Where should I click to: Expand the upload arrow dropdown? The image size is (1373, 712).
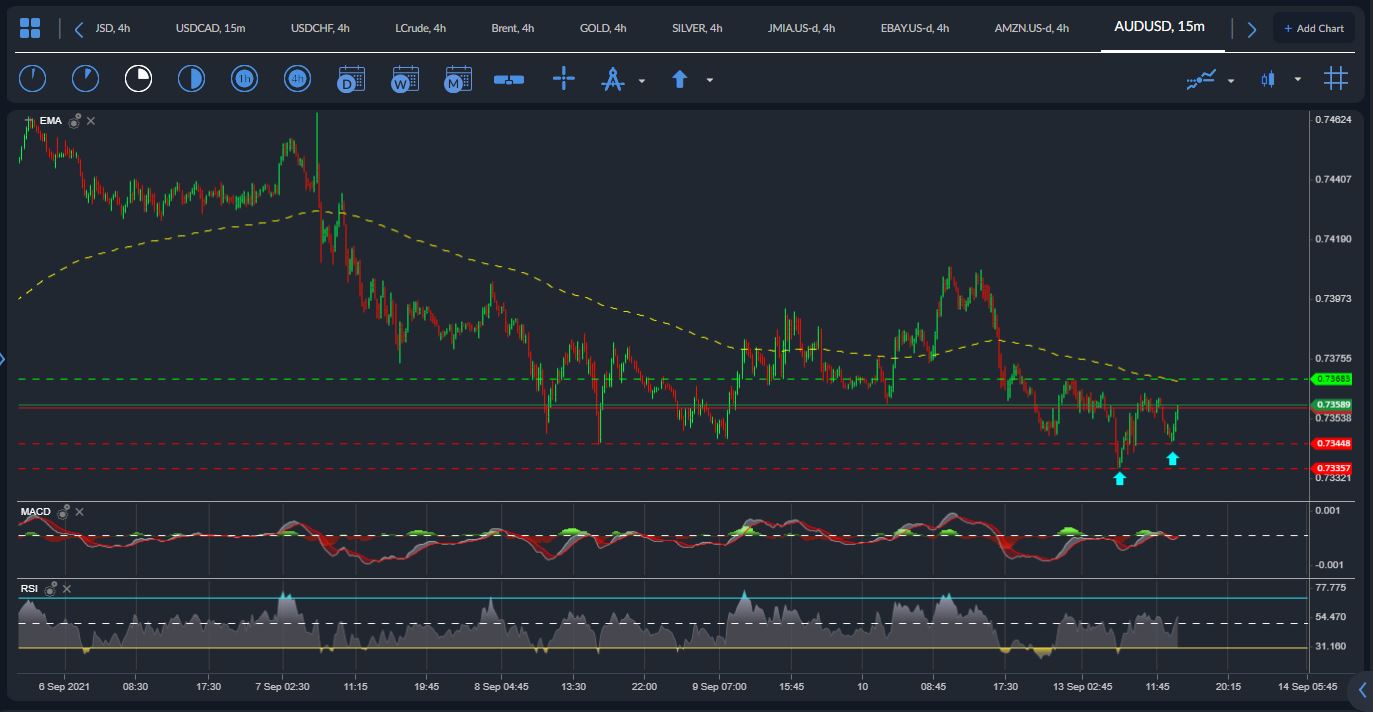pos(709,78)
